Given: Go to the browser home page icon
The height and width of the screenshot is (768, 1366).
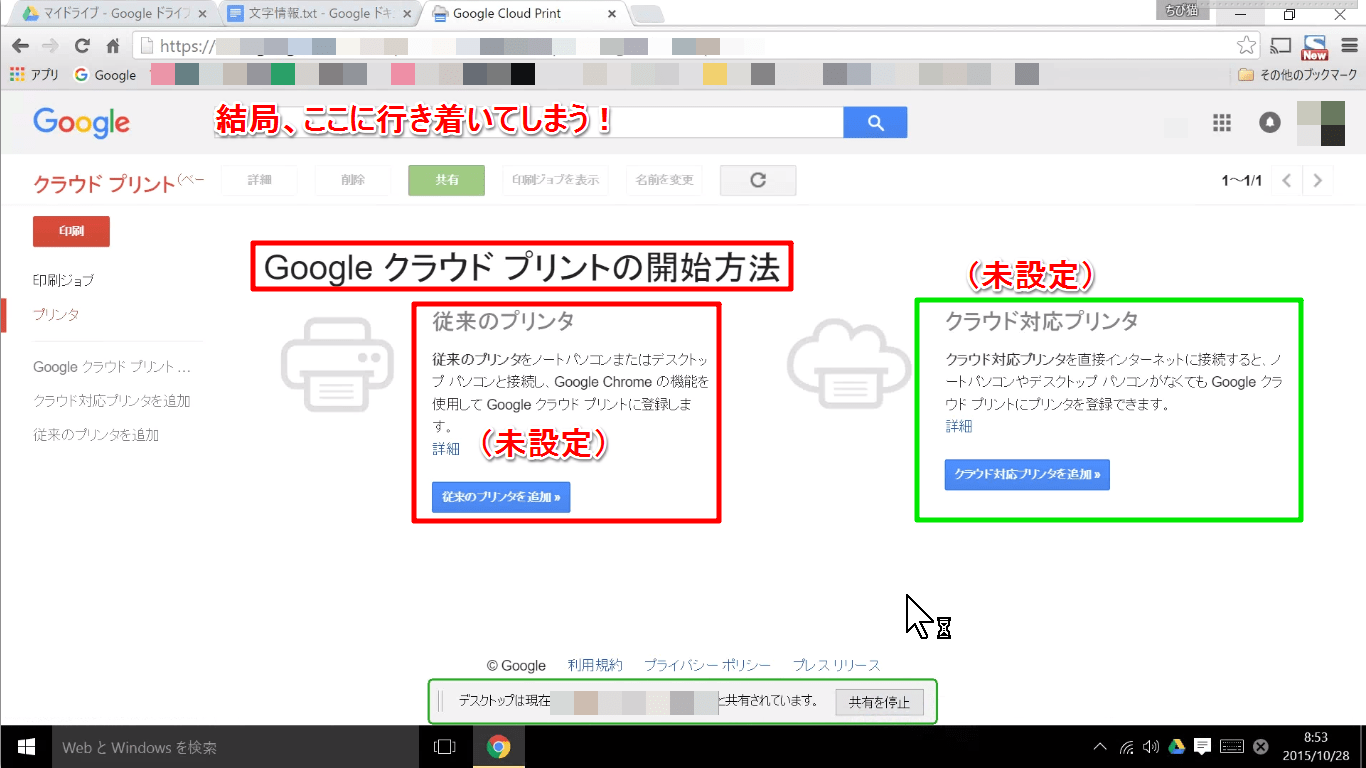Looking at the screenshot, I should [x=113, y=45].
